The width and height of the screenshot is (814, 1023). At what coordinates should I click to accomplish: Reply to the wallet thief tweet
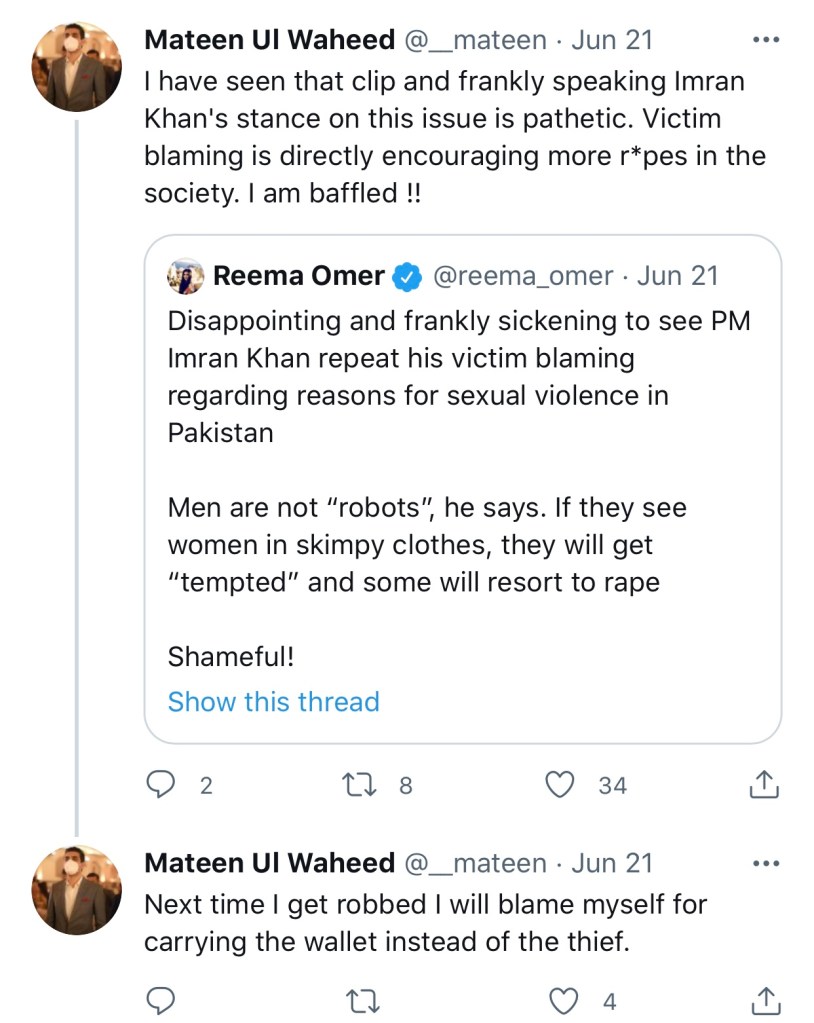pos(162,1000)
